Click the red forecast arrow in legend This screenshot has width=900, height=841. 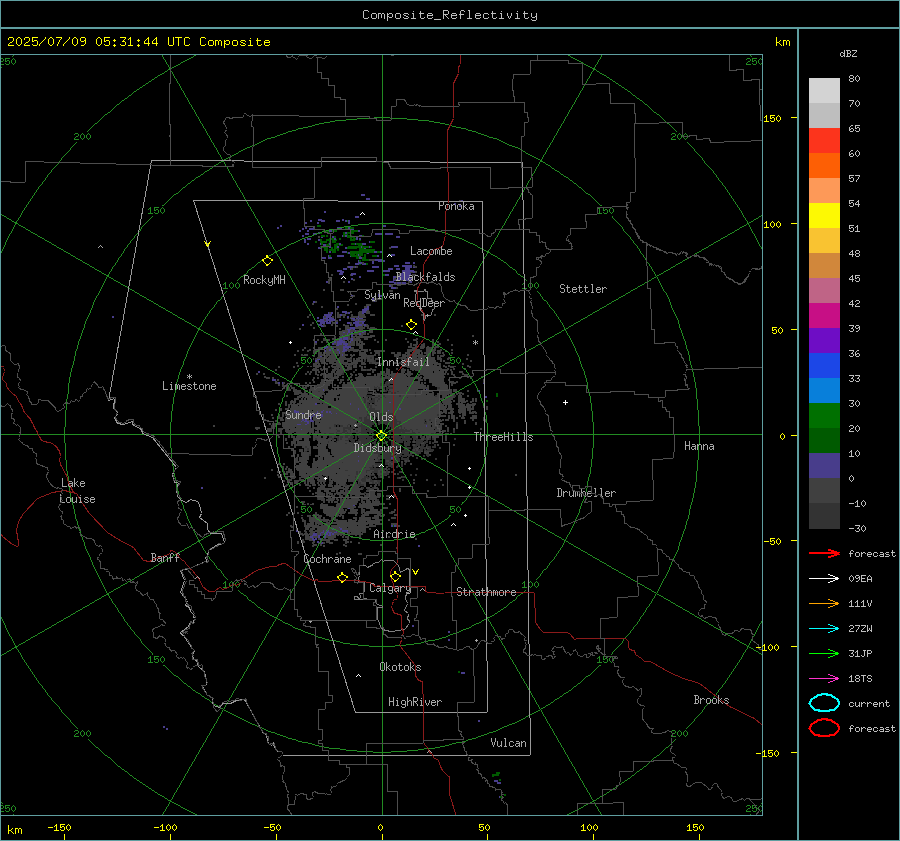(x=824, y=553)
